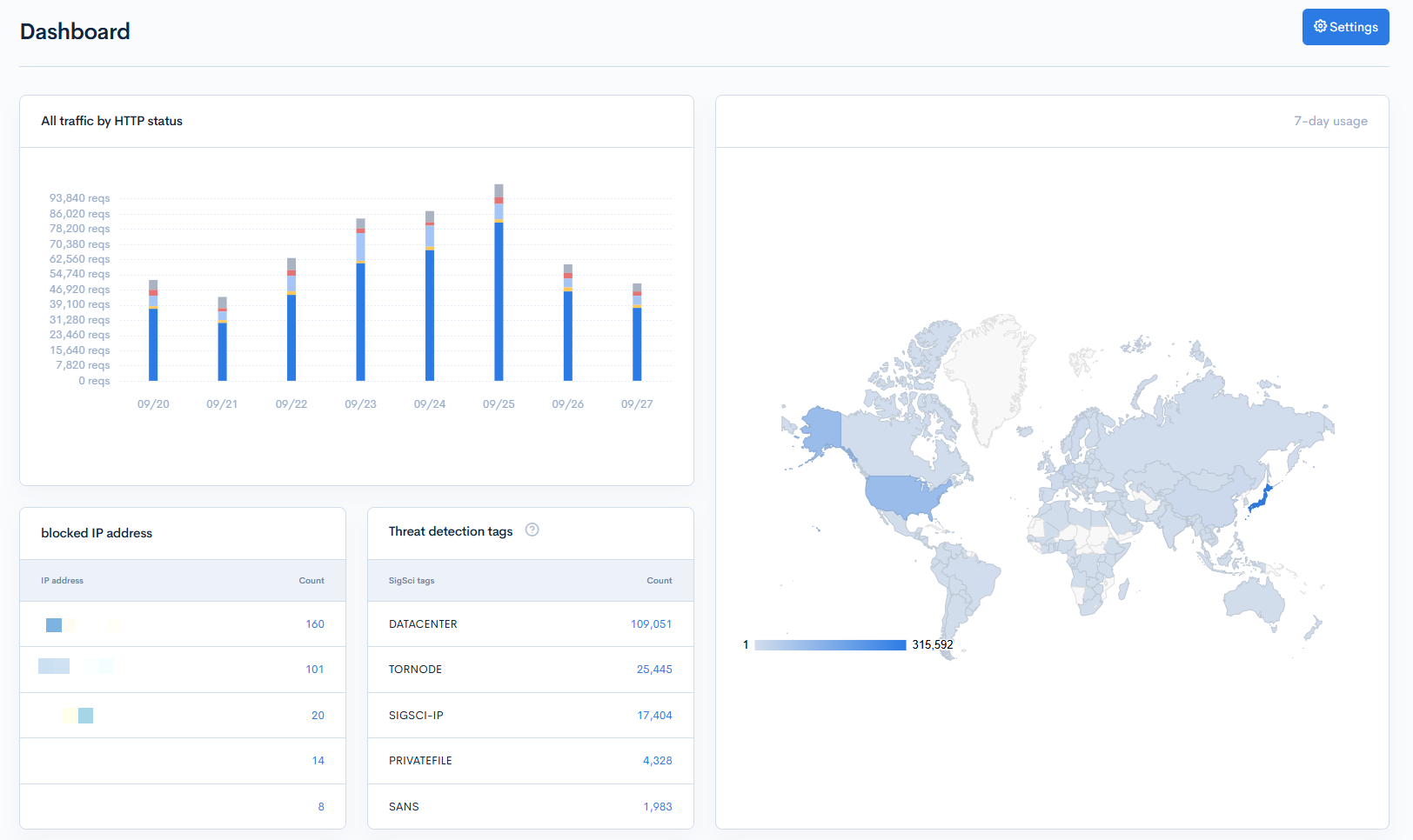Click the map legend gradient bar

pos(830,645)
